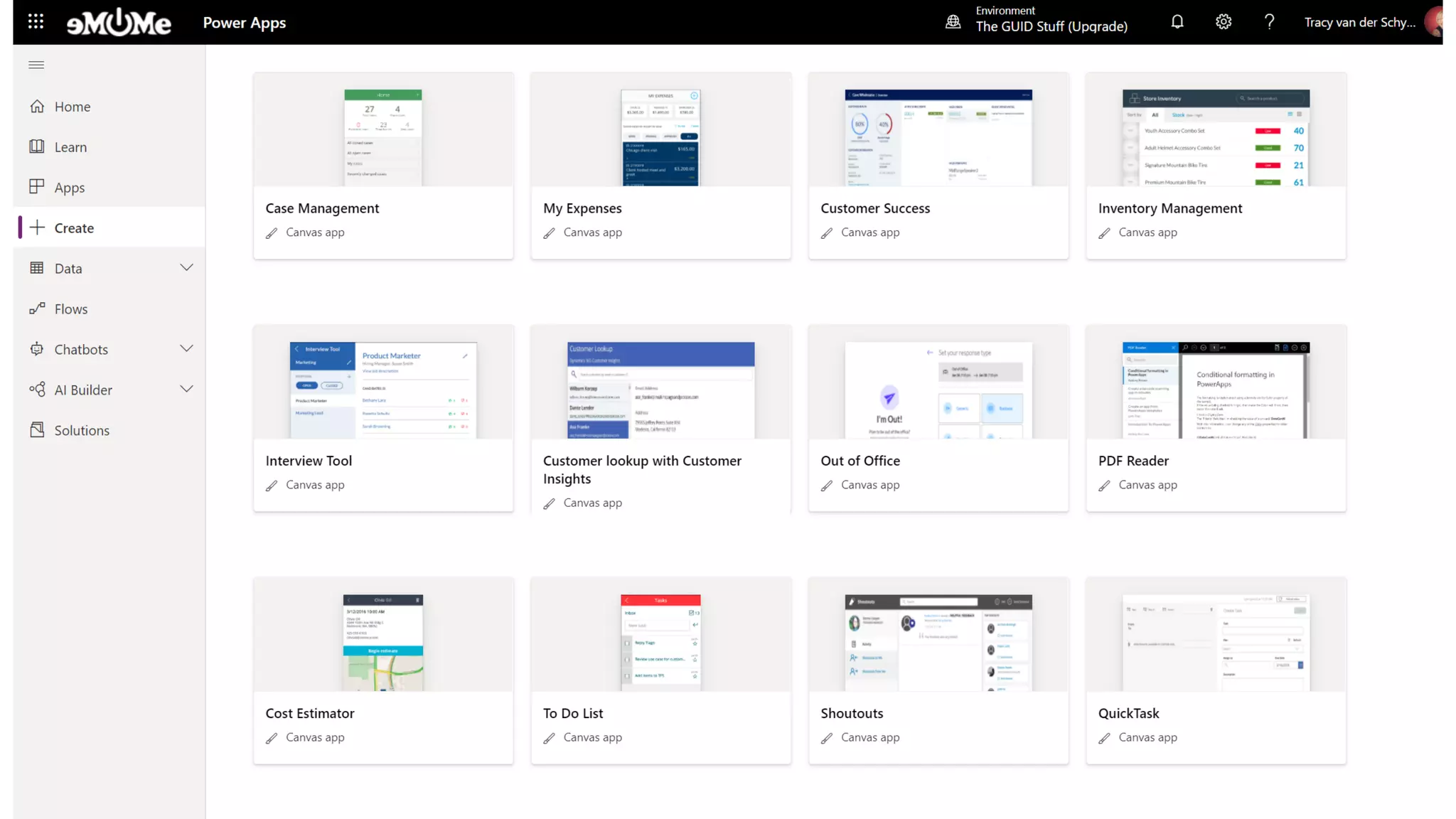This screenshot has width=1456, height=819.
Task: Expand the AI Builder section chevron
Action: [x=186, y=390]
